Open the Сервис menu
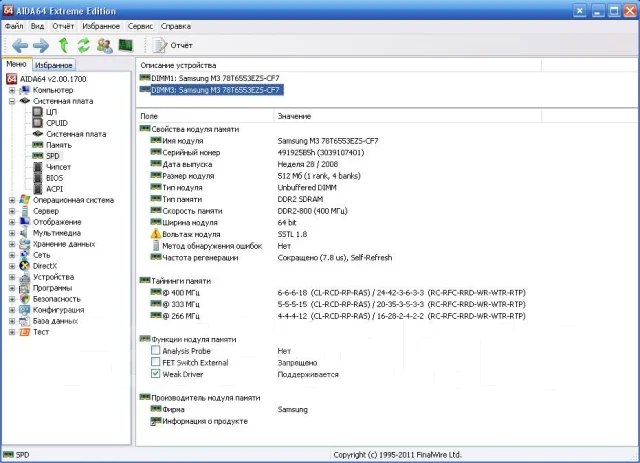640x463 pixels. click(x=140, y=26)
